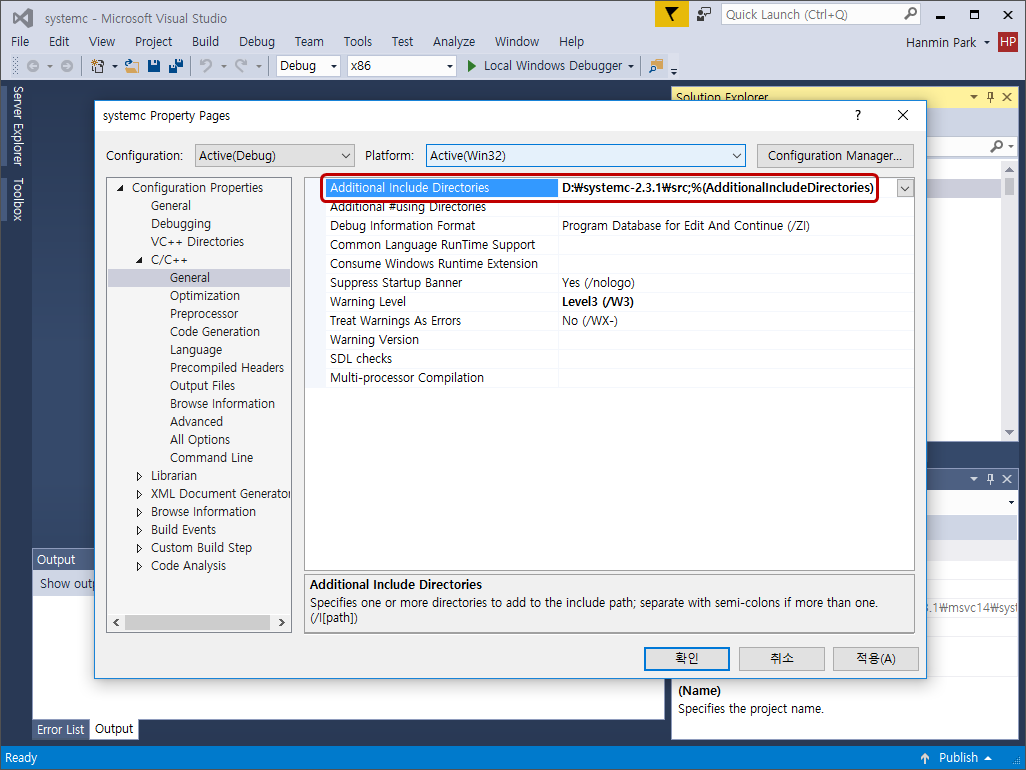Click the Save toolbar icon
The image size is (1026, 770).
coord(153,66)
